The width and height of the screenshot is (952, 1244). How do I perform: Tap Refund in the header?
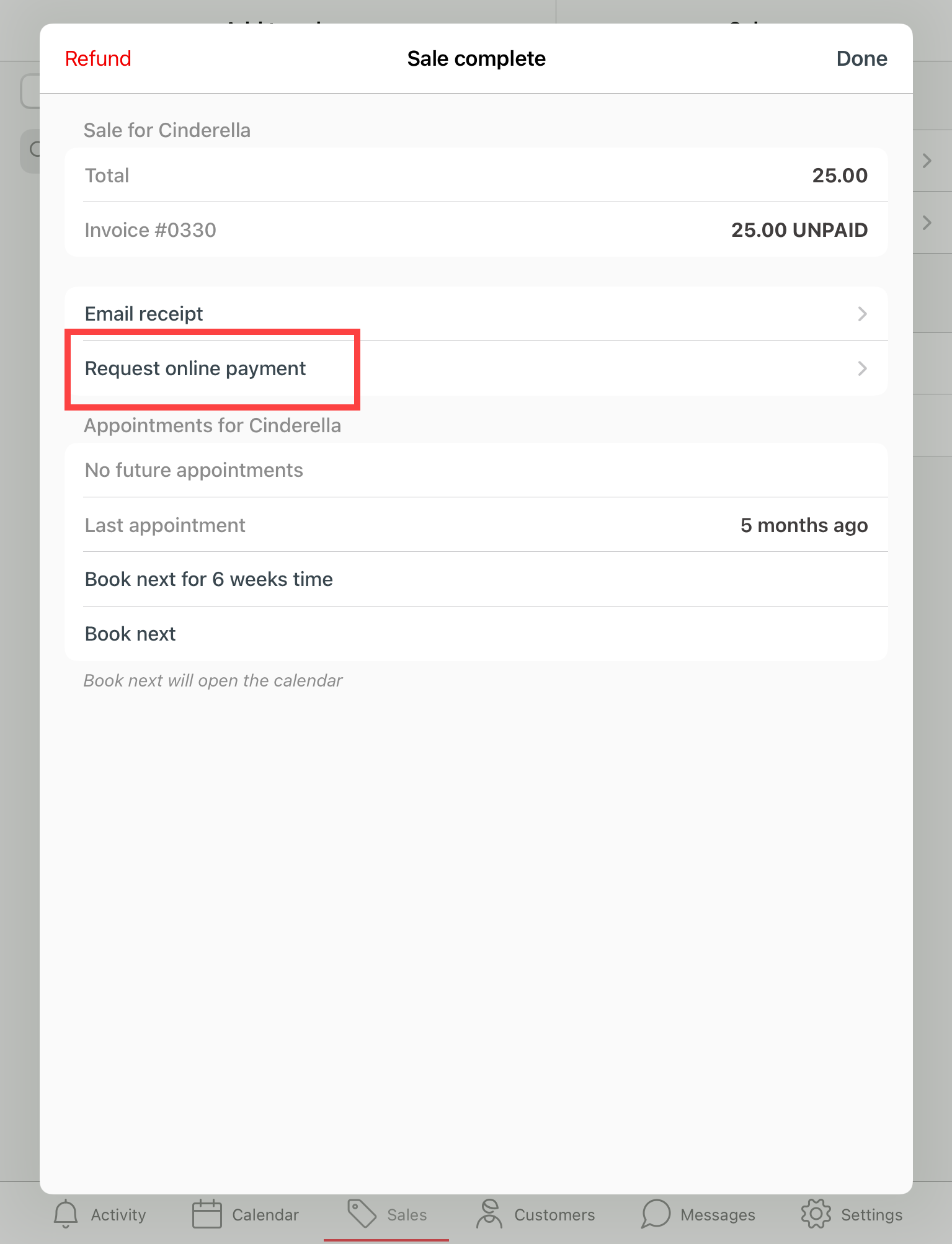point(98,59)
